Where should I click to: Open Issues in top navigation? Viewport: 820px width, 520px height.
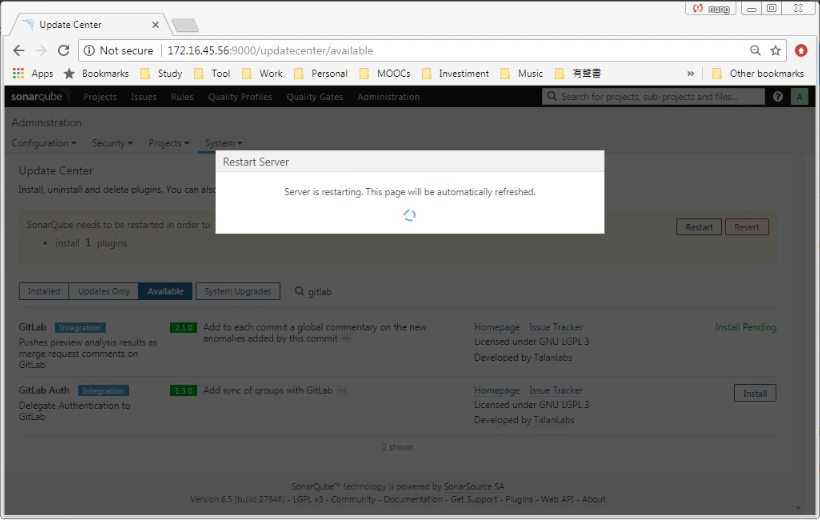click(144, 97)
